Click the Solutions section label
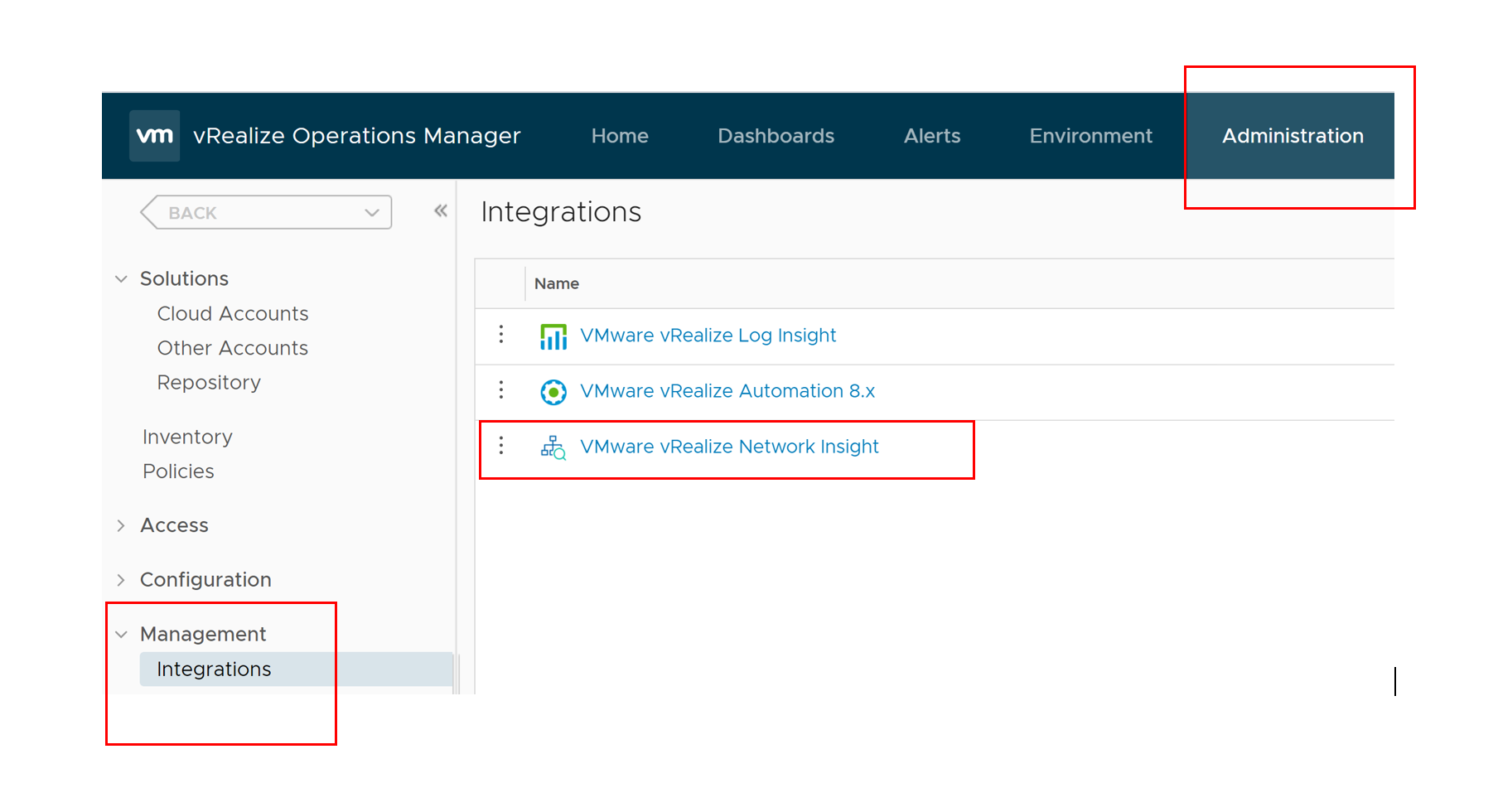The image size is (1498, 812). coord(184,279)
